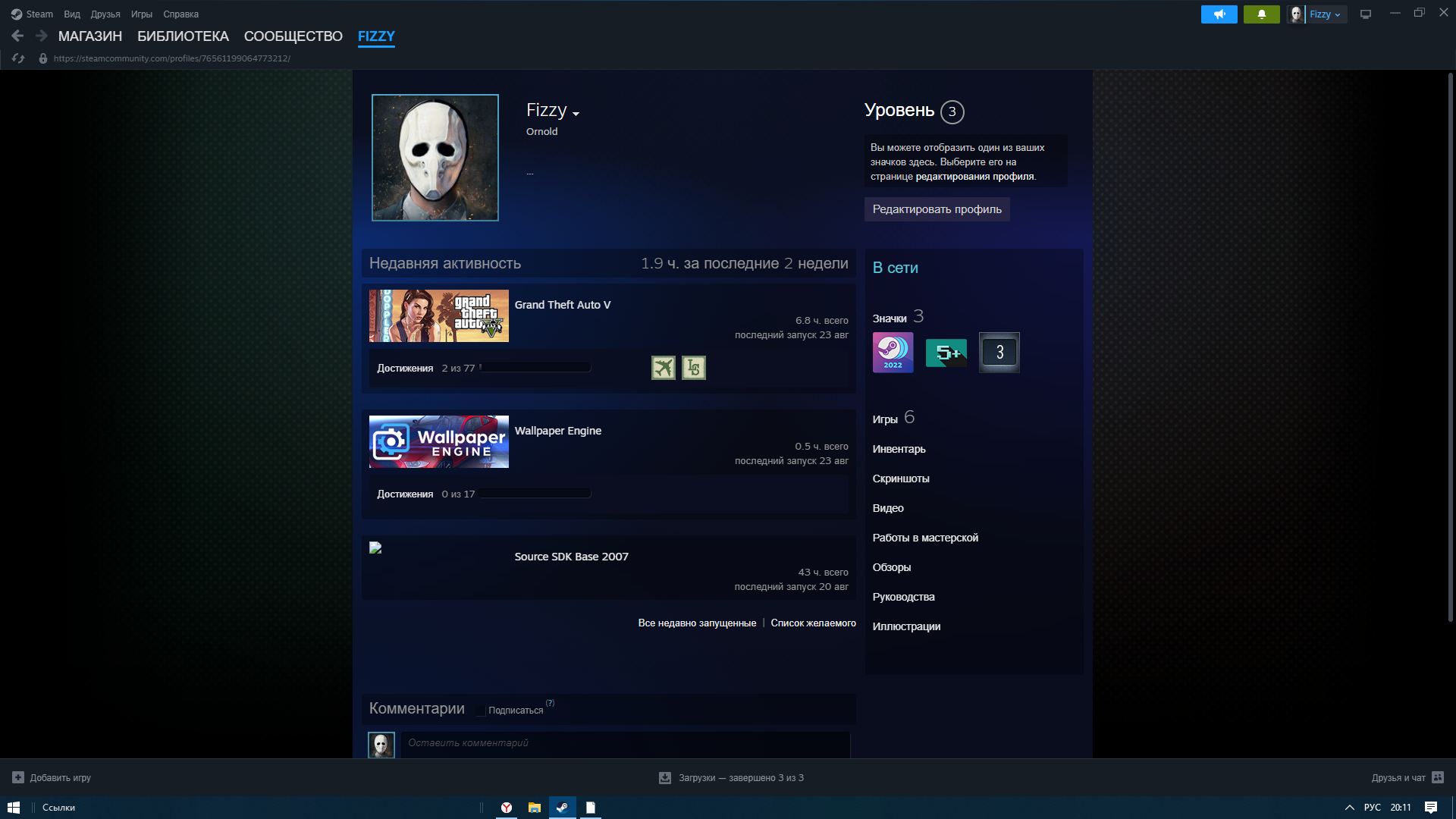1456x819 pixels.
Task: Click the Добавить игру button text
Action: 61,778
